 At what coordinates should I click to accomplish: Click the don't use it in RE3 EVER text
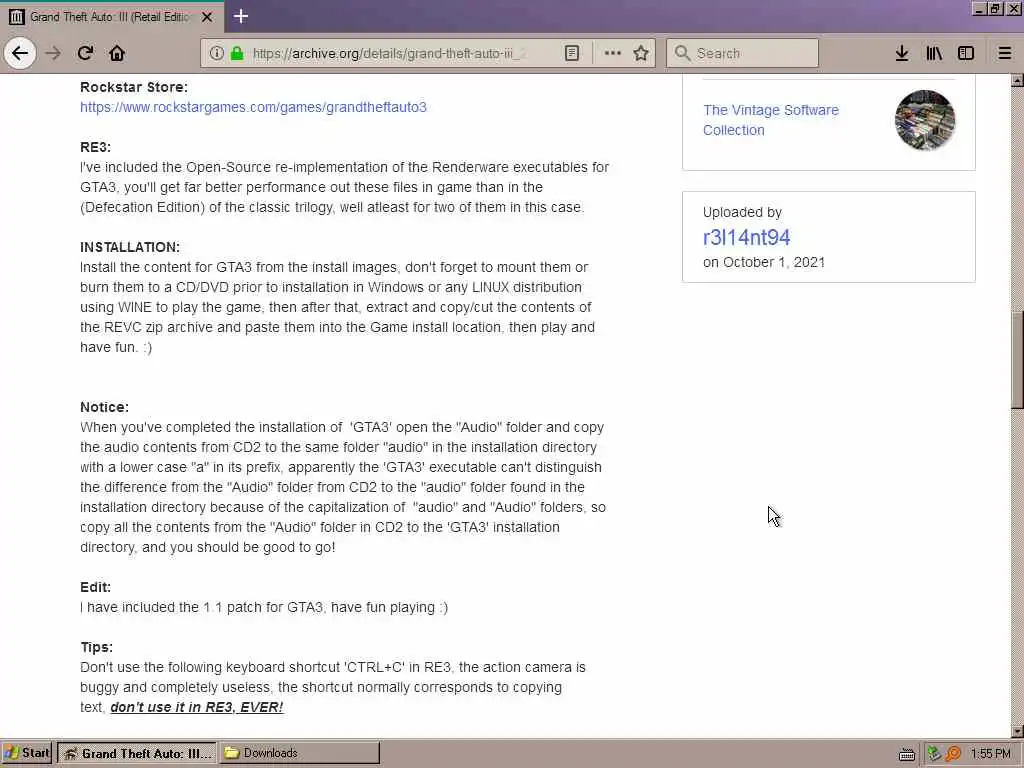point(197,707)
